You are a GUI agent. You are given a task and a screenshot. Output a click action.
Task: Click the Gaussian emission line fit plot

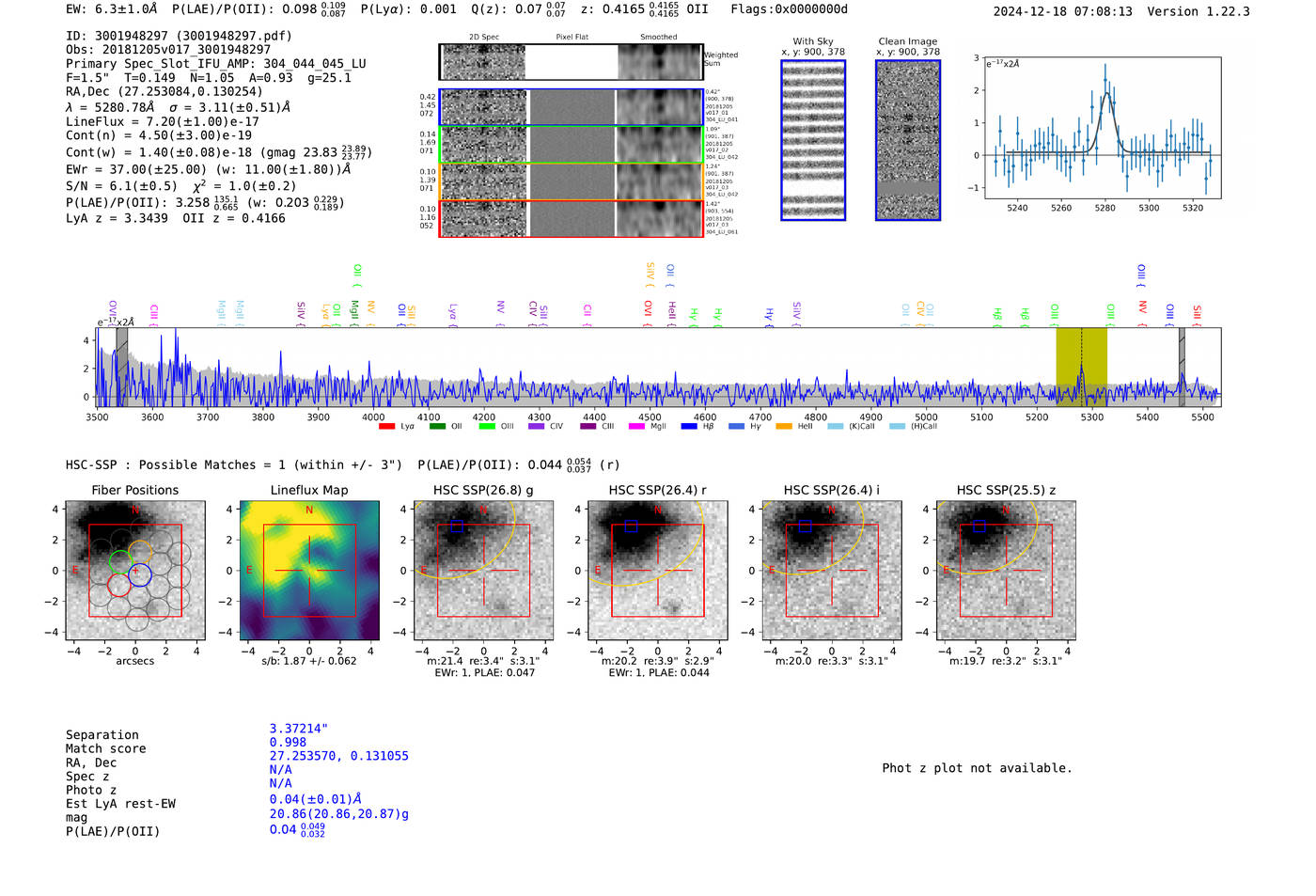[x=1102, y=128]
